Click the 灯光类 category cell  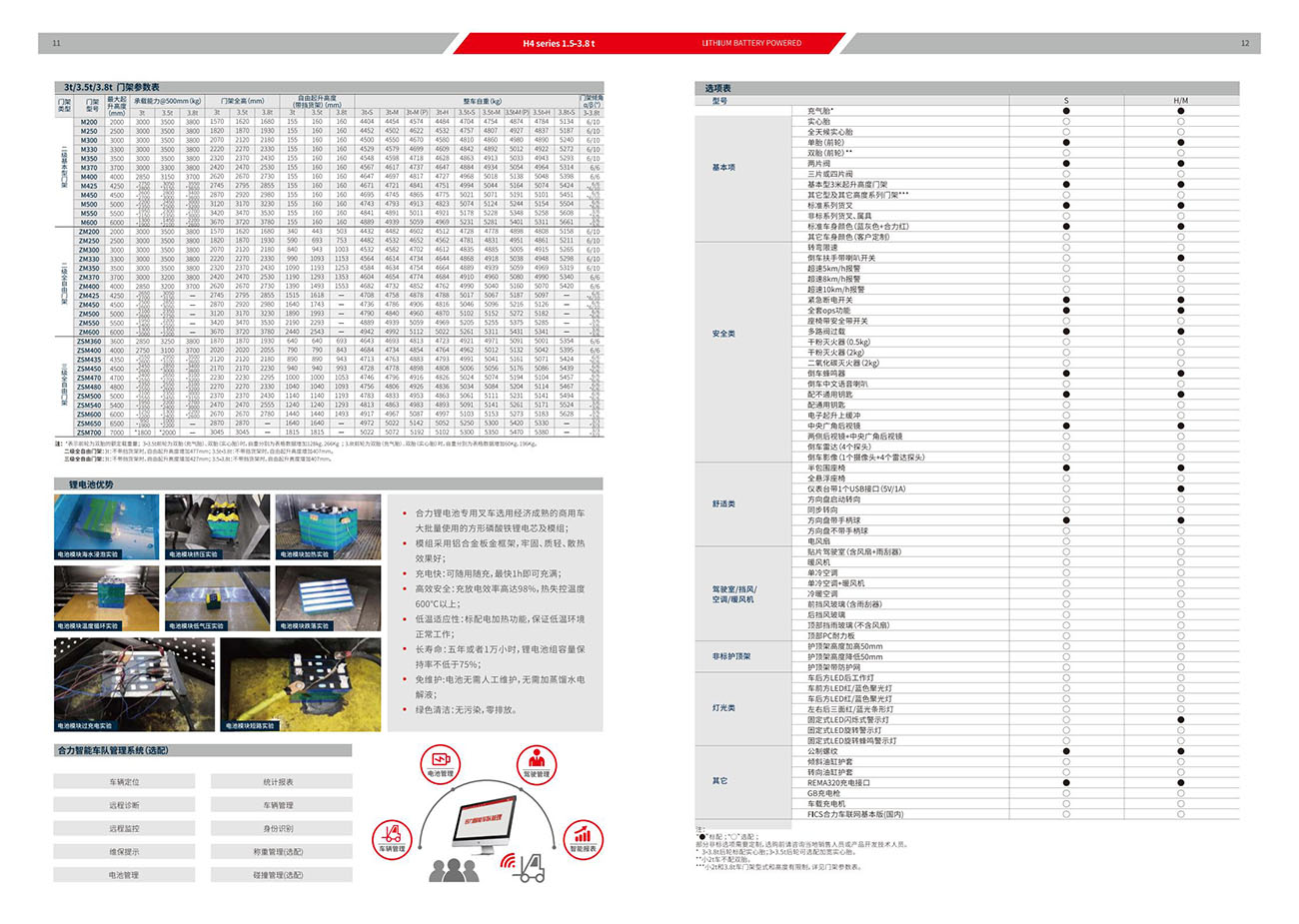723,708
